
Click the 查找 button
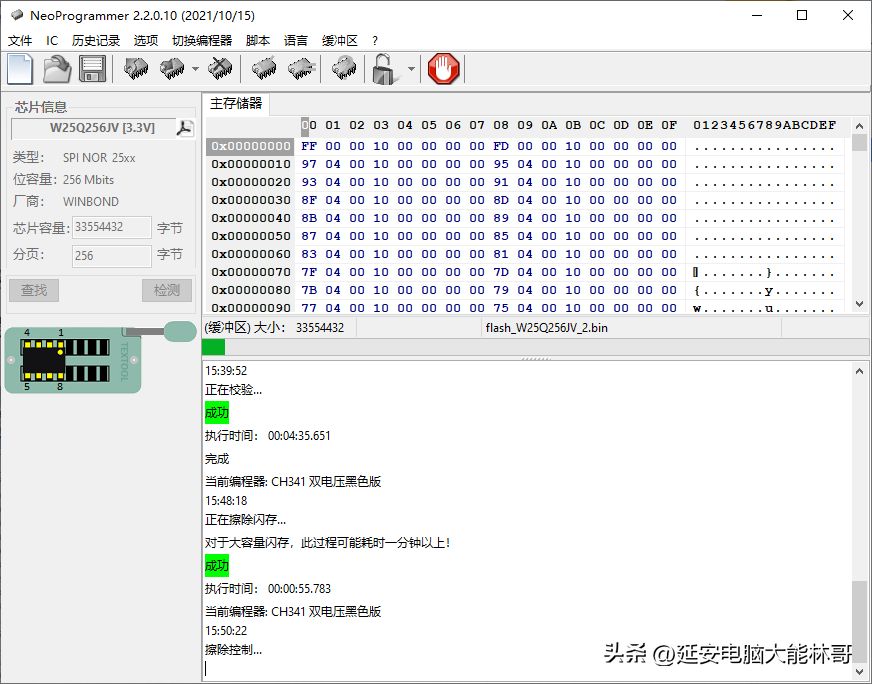[x=34, y=290]
